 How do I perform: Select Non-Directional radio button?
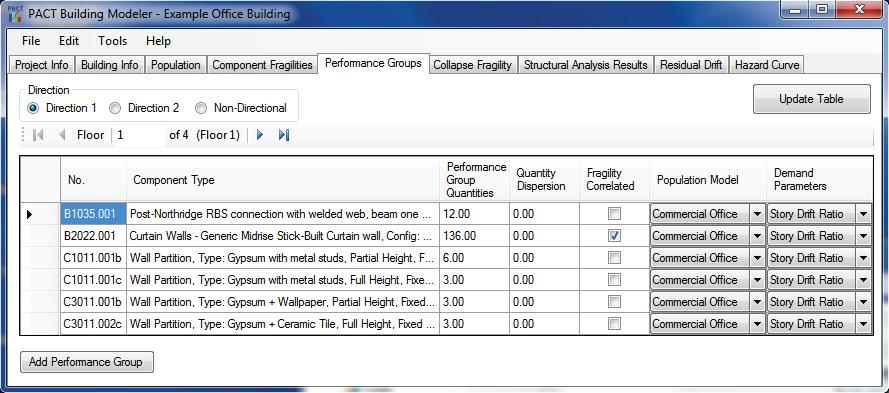[x=201, y=108]
